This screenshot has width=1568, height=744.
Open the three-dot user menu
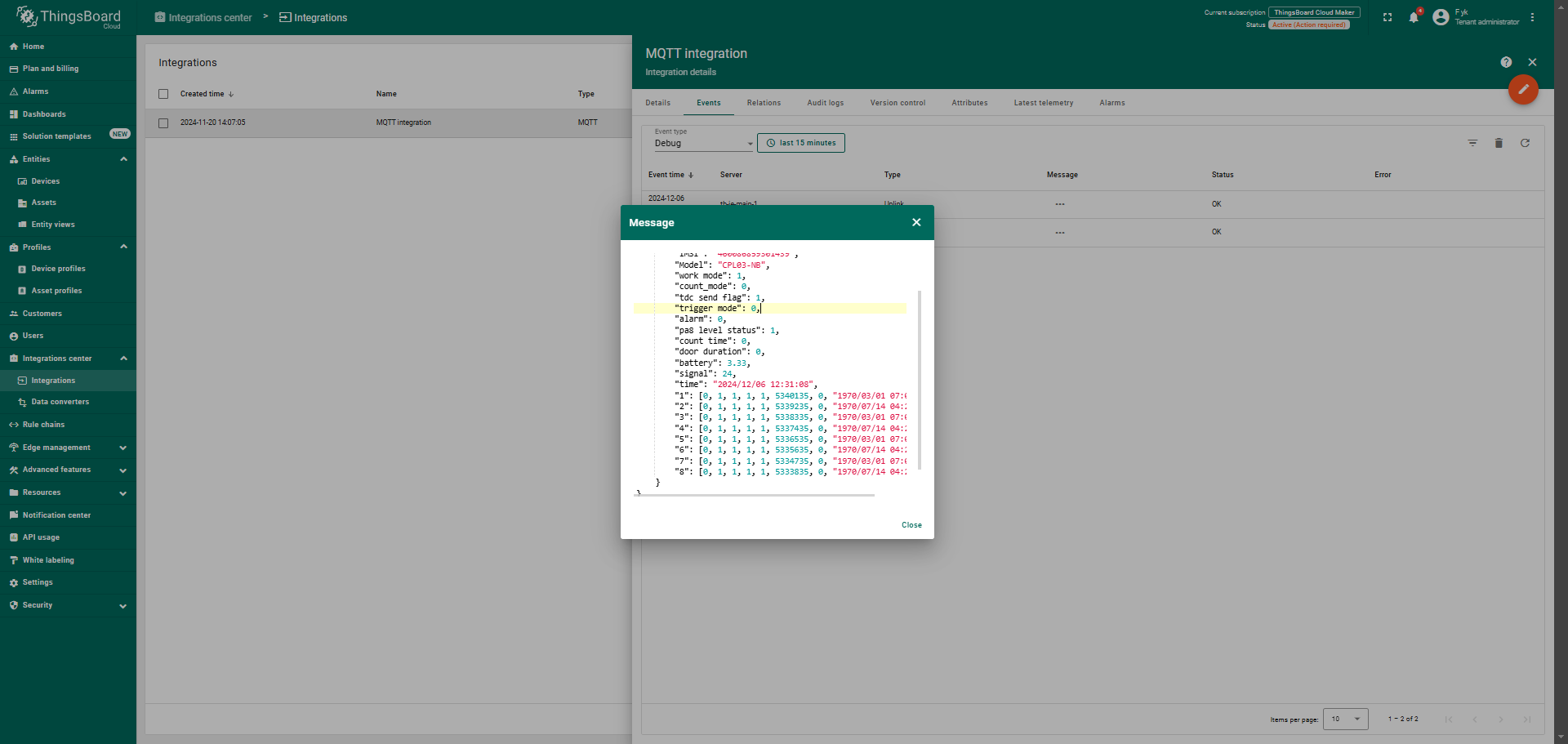pos(1532,17)
